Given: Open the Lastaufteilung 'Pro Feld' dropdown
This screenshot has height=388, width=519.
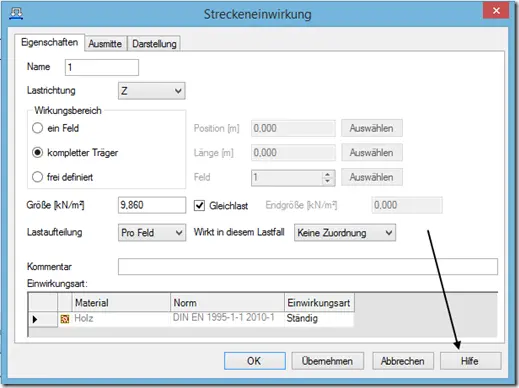Looking at the screenshot, I should click(152, 233).
